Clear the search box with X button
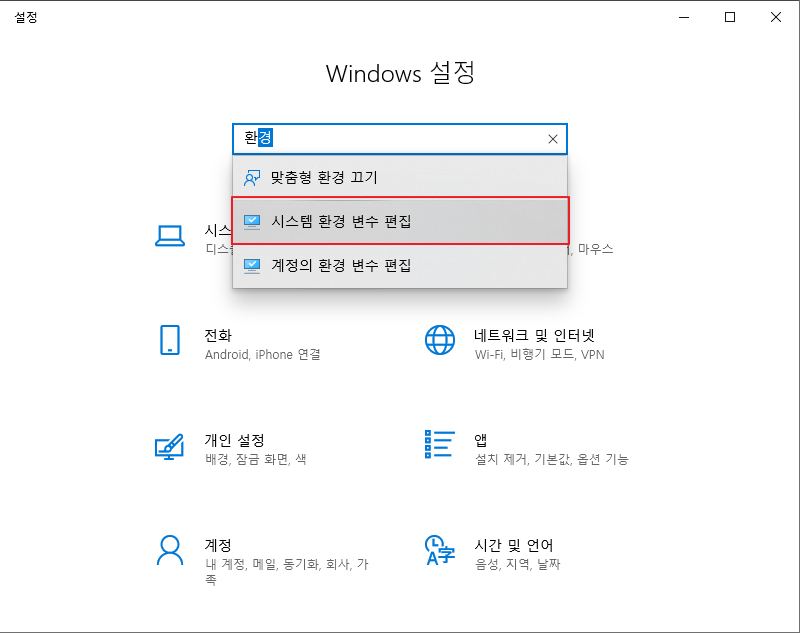Screen dimensions: 800x633 [x=552, y=140]
